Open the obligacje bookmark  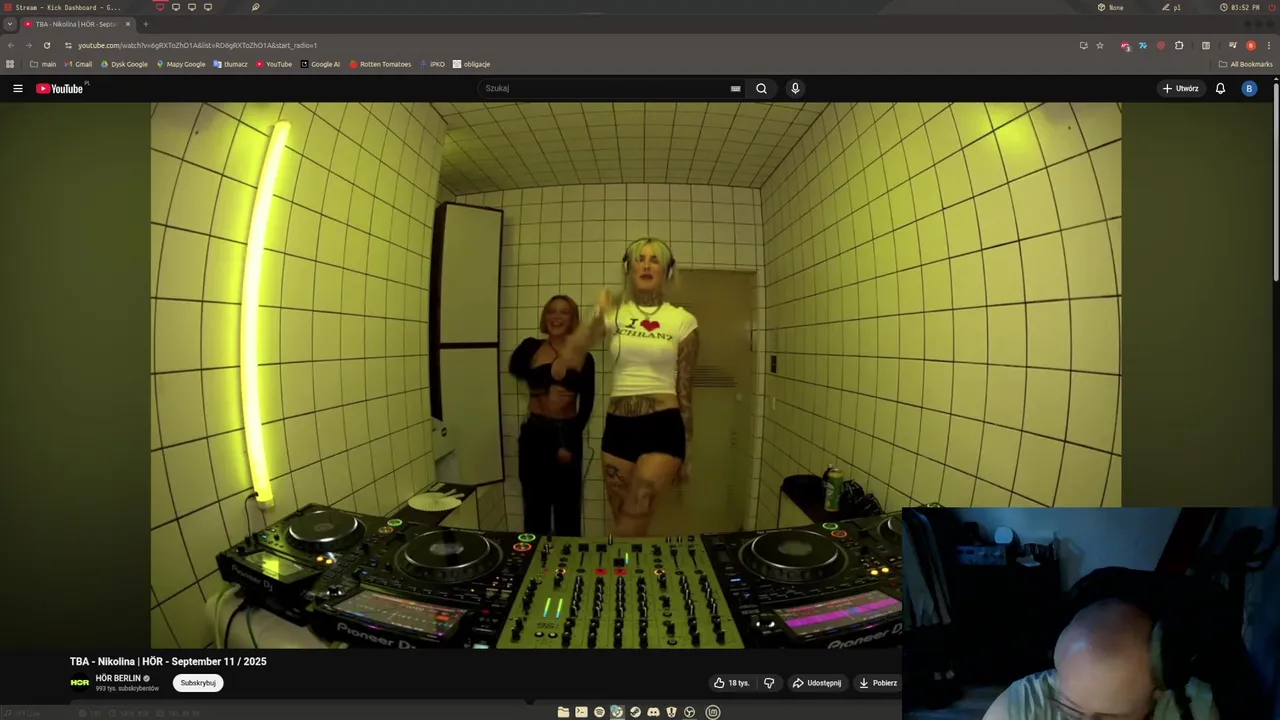pyautogui.click(x=471, y=64)
